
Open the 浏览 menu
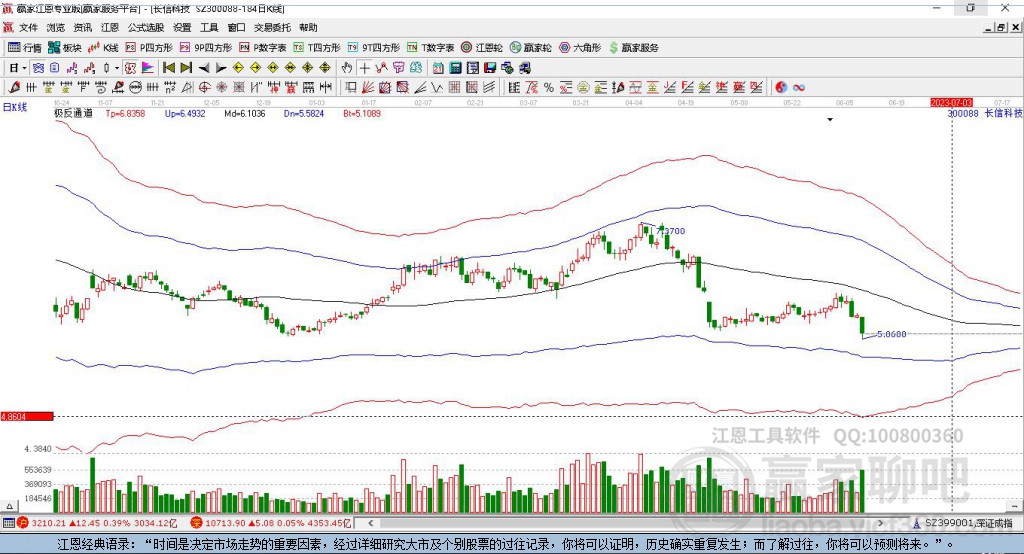coord(56,27)
